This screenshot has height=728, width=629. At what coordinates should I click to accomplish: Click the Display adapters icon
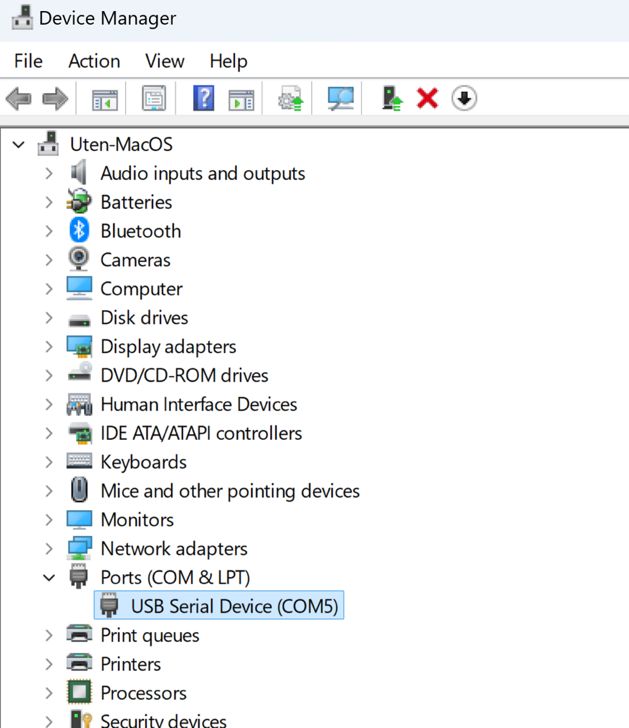tap(79, 346)
